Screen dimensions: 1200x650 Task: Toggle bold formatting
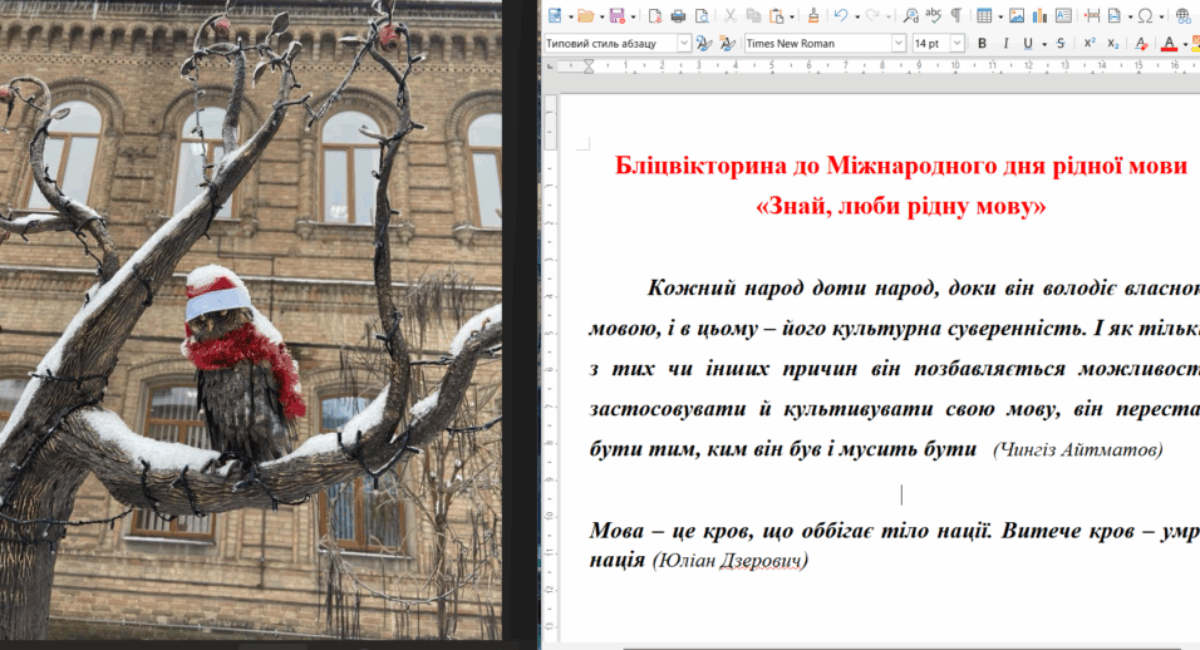[x=982, y=44]
